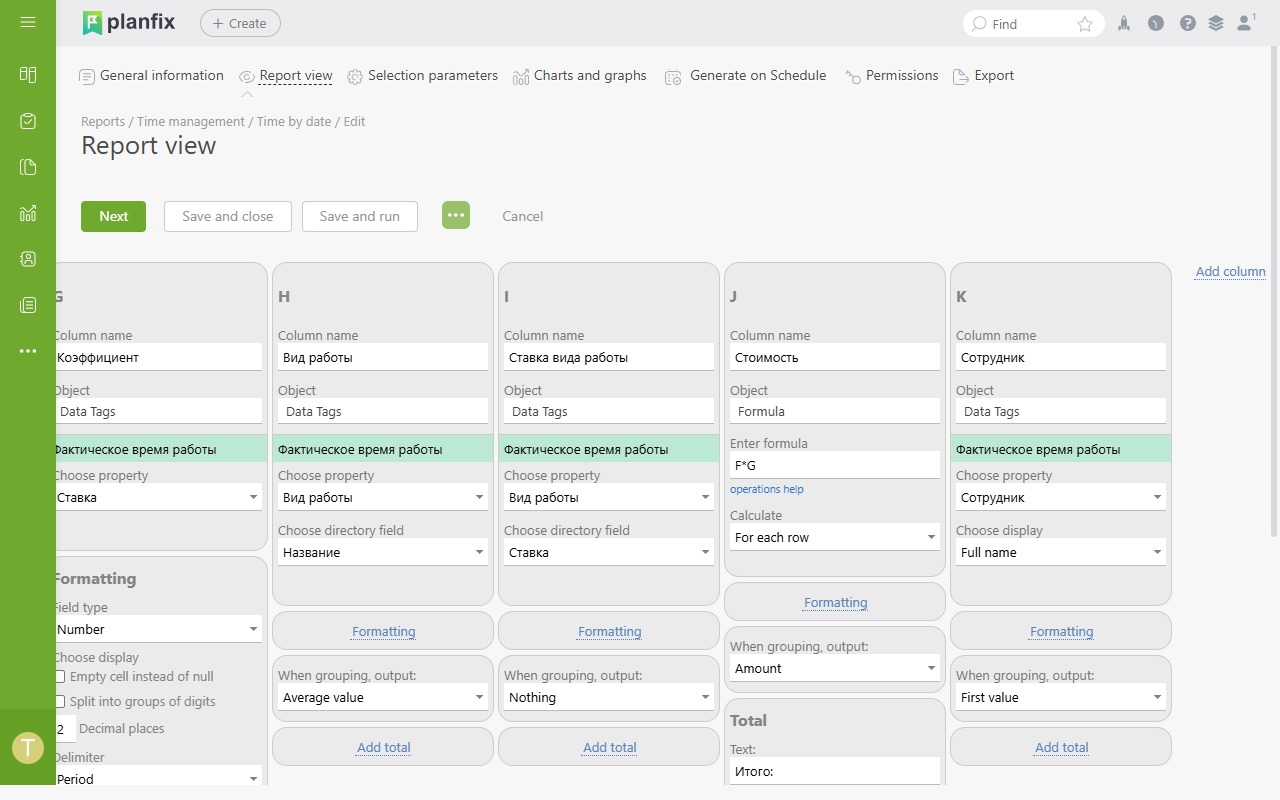The height and width of the screenshot is (800, 1280).
Task: Open the user profile icon with badge
Action: pyautogui.click(x=1246, y=21)
